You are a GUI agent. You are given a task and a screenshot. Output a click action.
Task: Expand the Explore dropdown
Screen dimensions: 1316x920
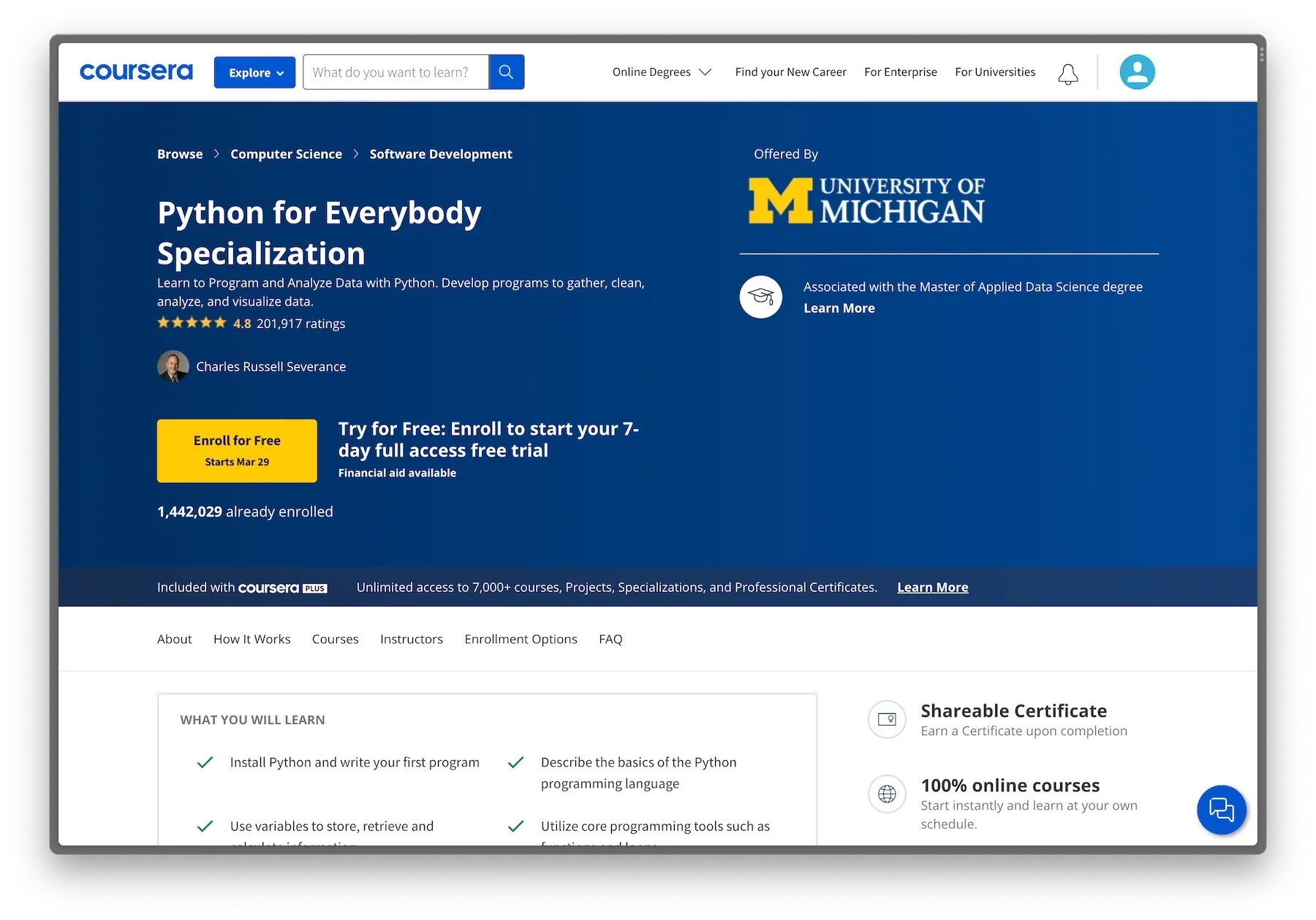pyautogui.click(x=254, y=72)
